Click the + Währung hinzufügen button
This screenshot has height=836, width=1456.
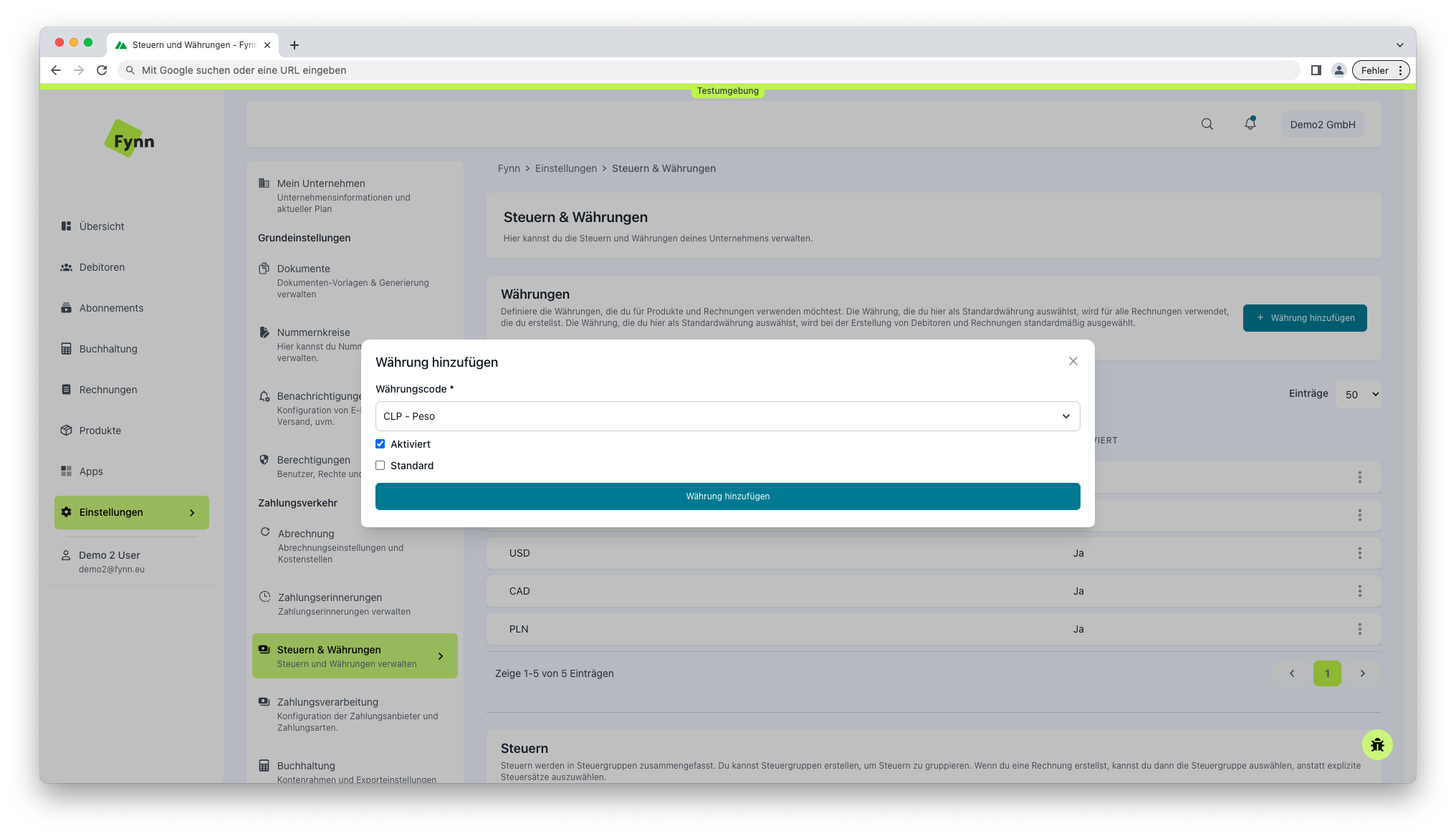click(x=1306, y=317)
